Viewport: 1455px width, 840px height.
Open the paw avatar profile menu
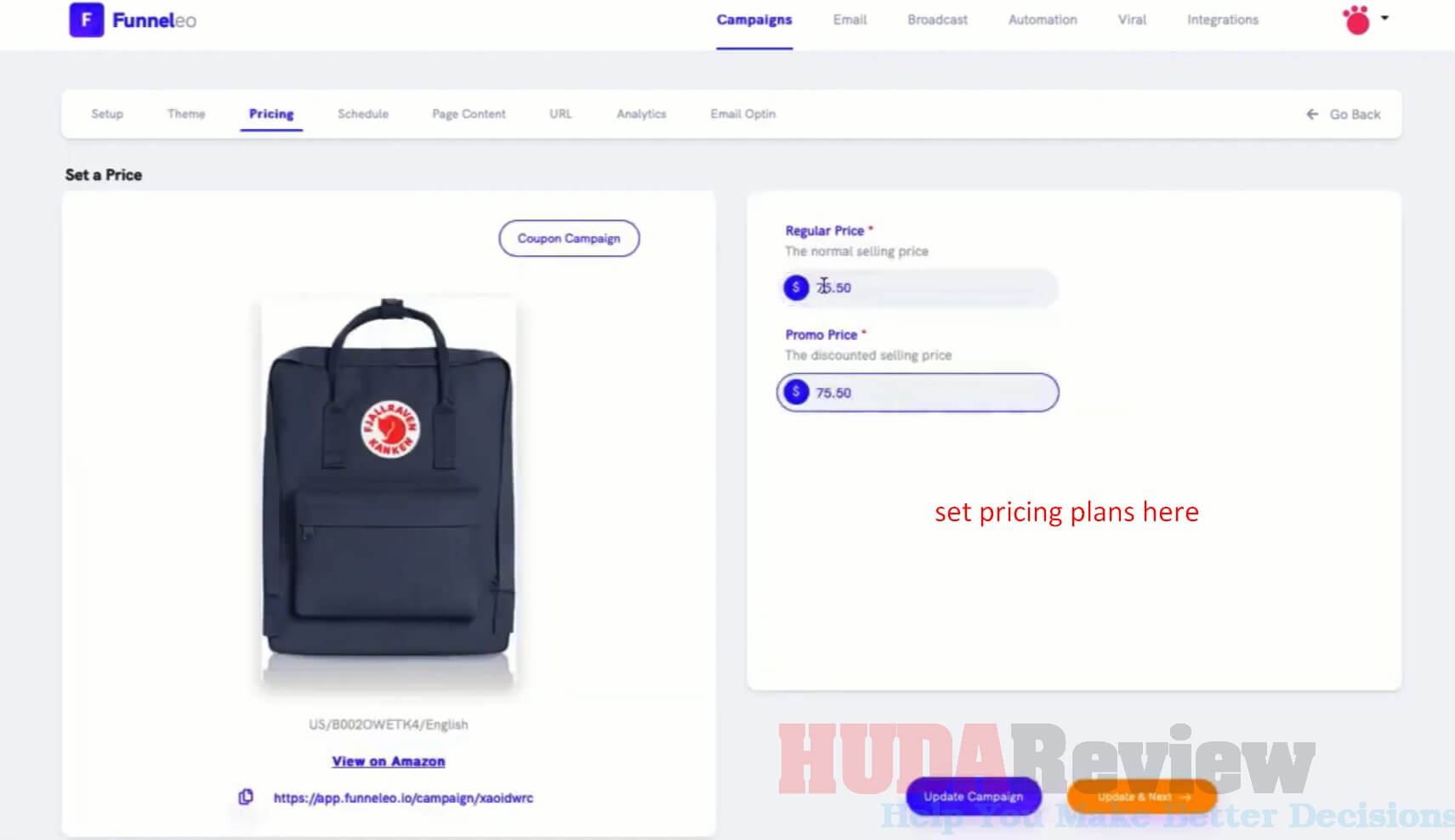[1356, 20]
